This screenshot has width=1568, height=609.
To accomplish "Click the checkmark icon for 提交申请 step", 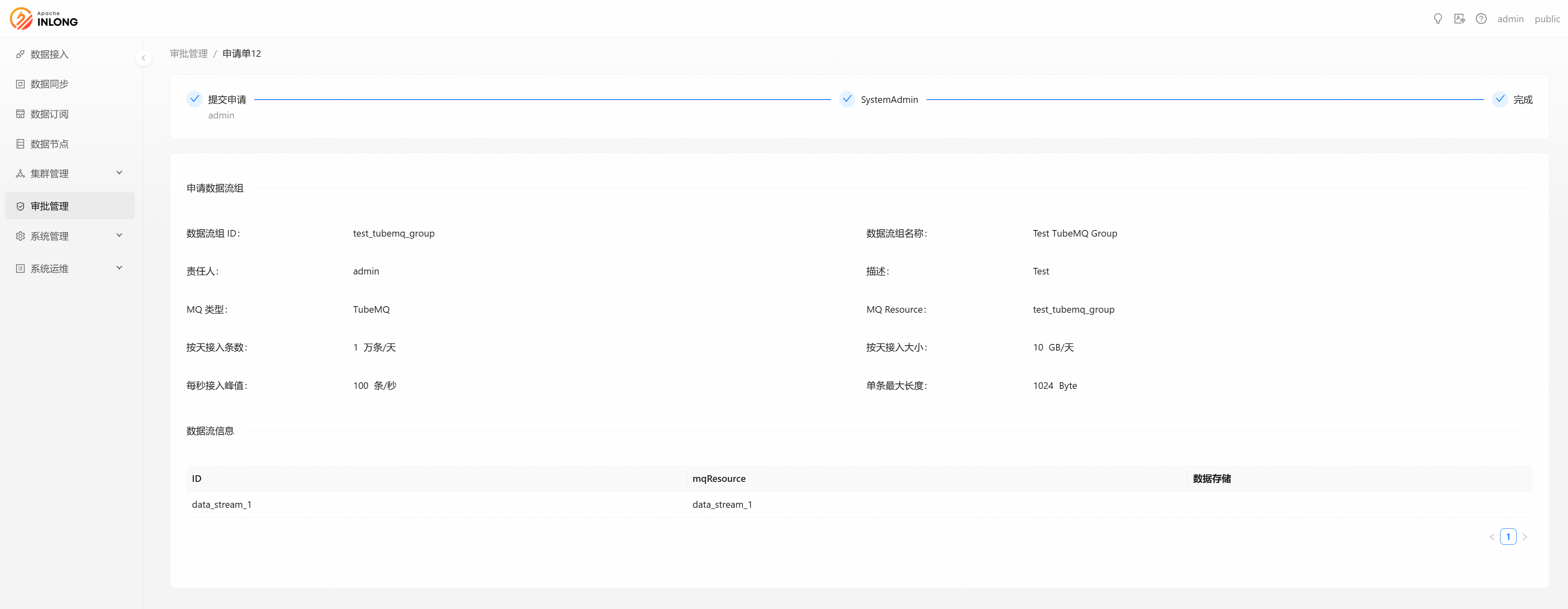I will pos(194,99).
